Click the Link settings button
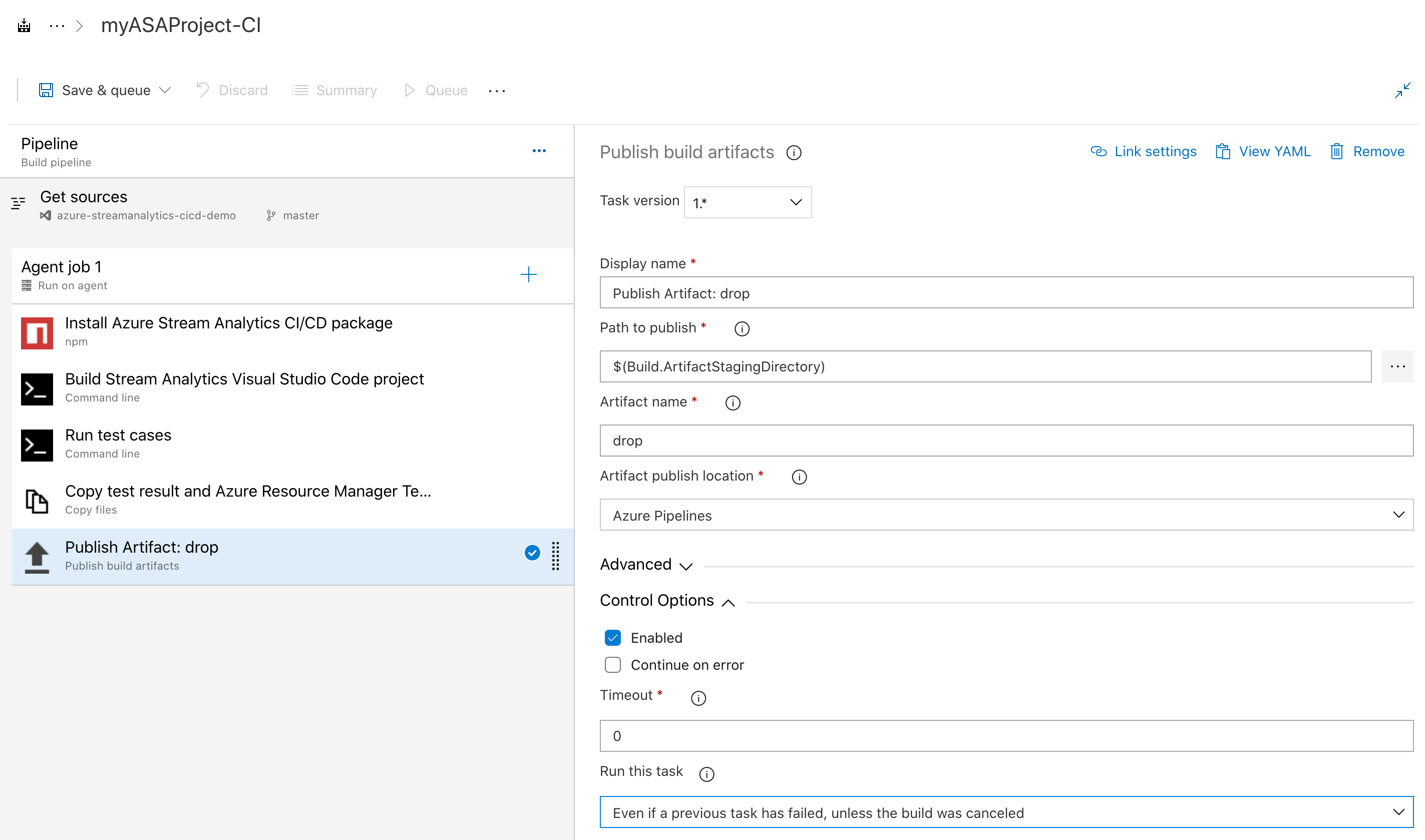 1144,151
